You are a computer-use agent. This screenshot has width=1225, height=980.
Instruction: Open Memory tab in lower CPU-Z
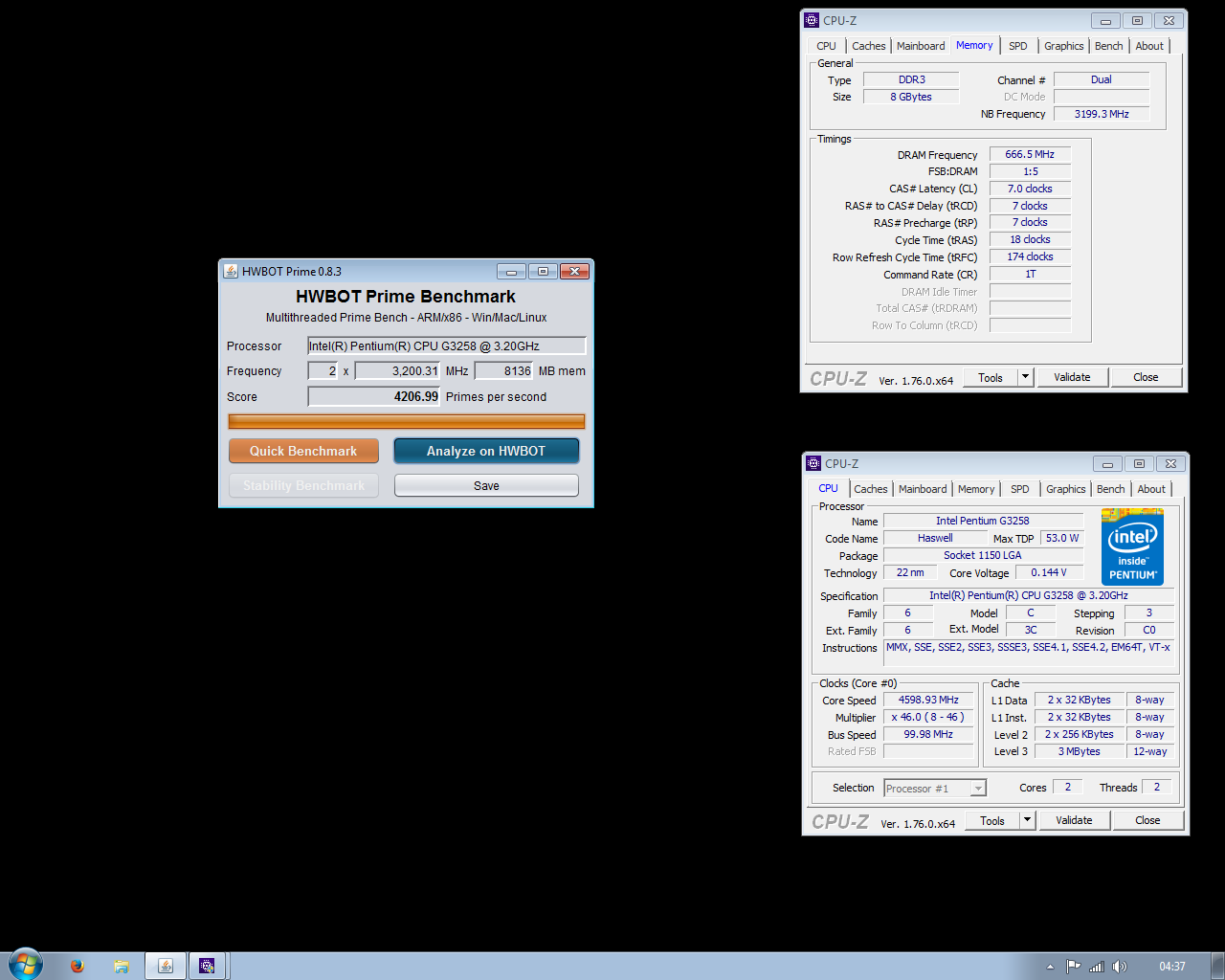click(976, 489)
